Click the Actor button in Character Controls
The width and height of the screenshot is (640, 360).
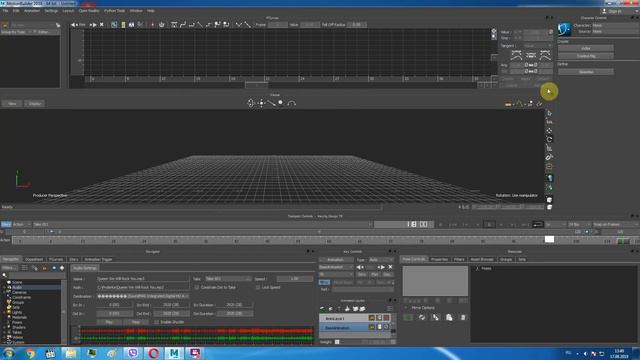click(586, 48)
